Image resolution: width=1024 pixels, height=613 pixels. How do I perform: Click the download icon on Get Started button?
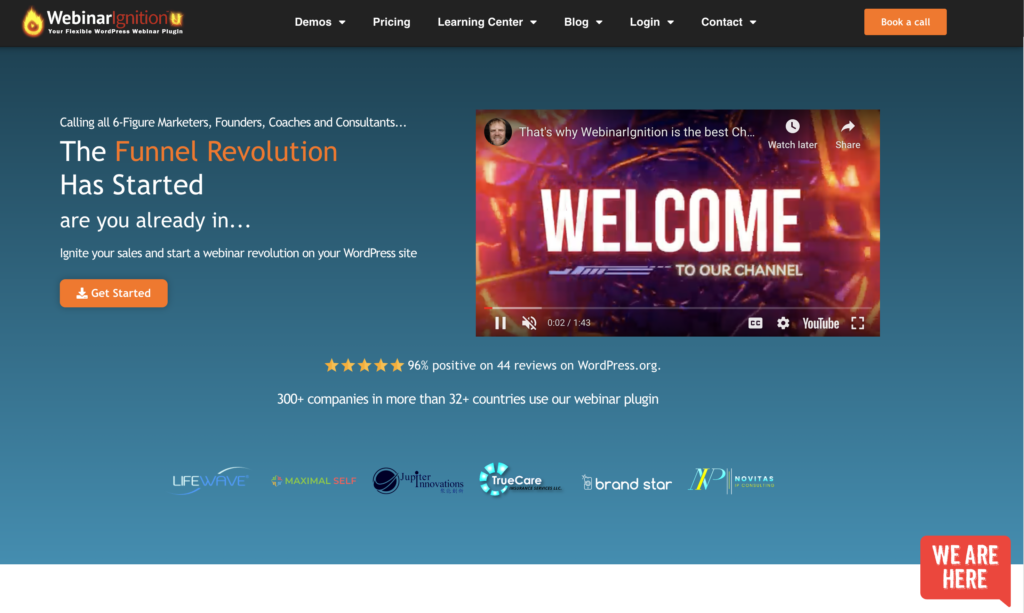tap(80, 293)
